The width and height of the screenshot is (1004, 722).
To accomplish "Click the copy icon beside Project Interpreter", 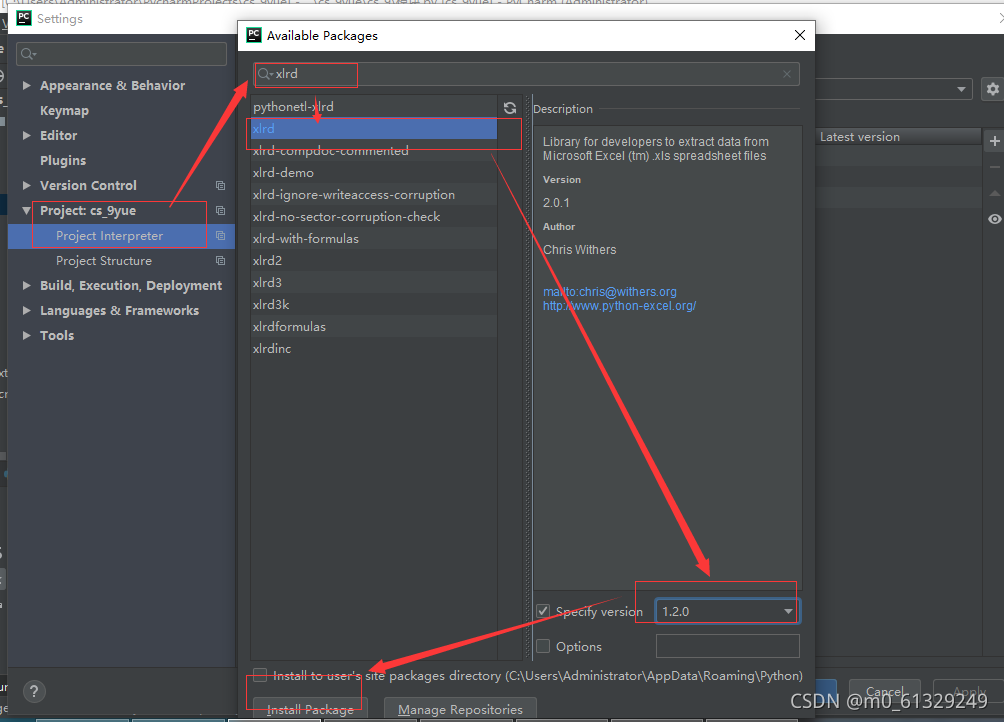I will pyautogui.click(x=220, y=236).
